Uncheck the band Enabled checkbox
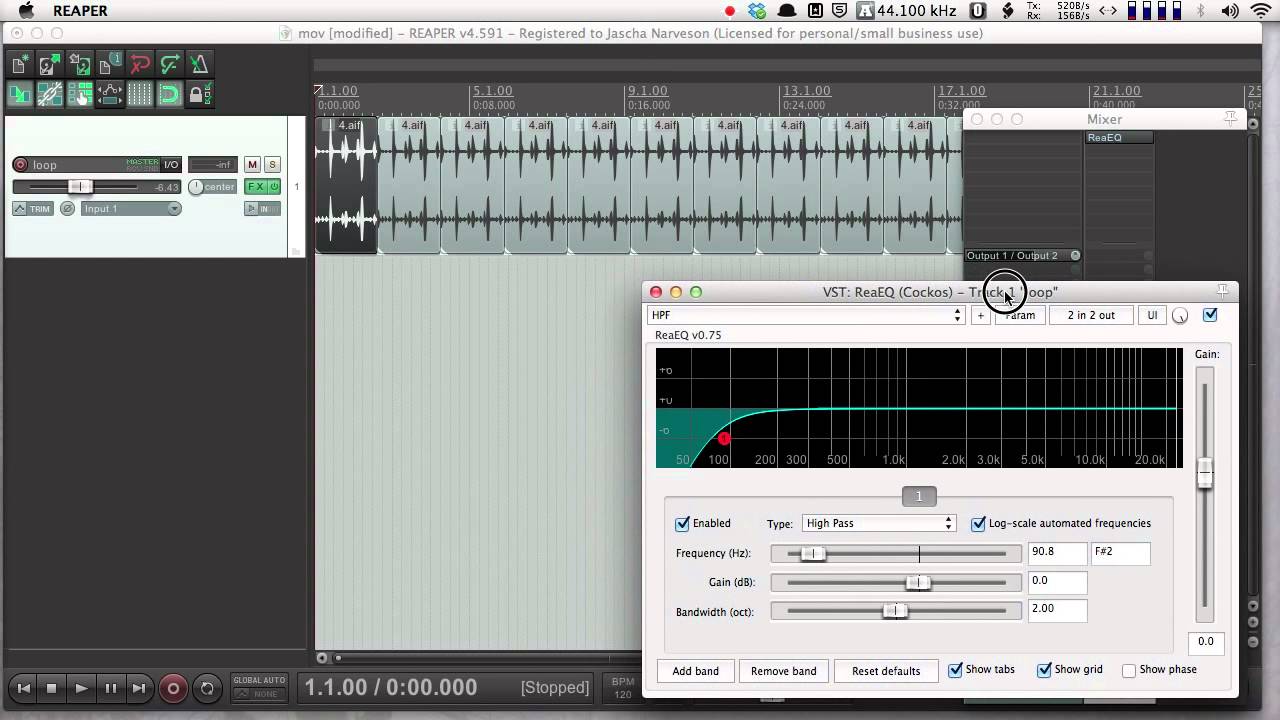 tap(682, 524)
